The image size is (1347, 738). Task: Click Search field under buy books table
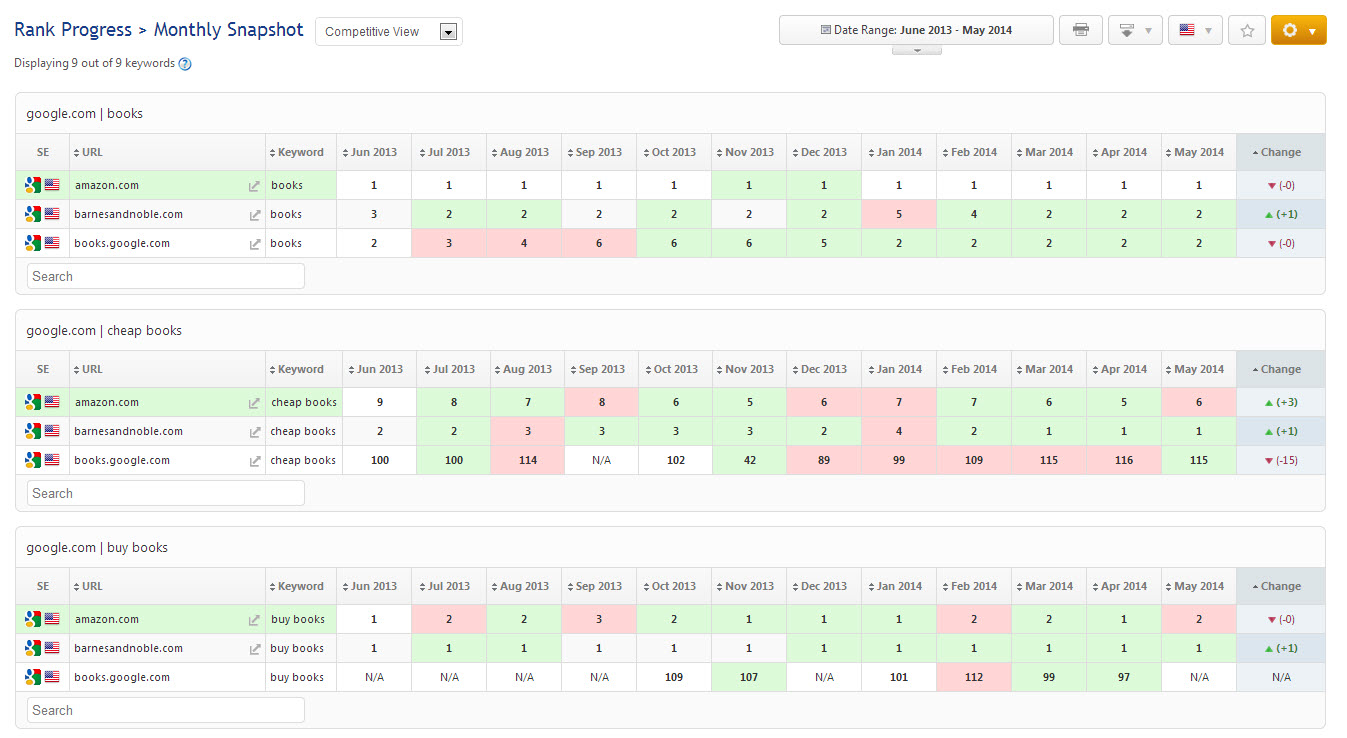[166, 711]
